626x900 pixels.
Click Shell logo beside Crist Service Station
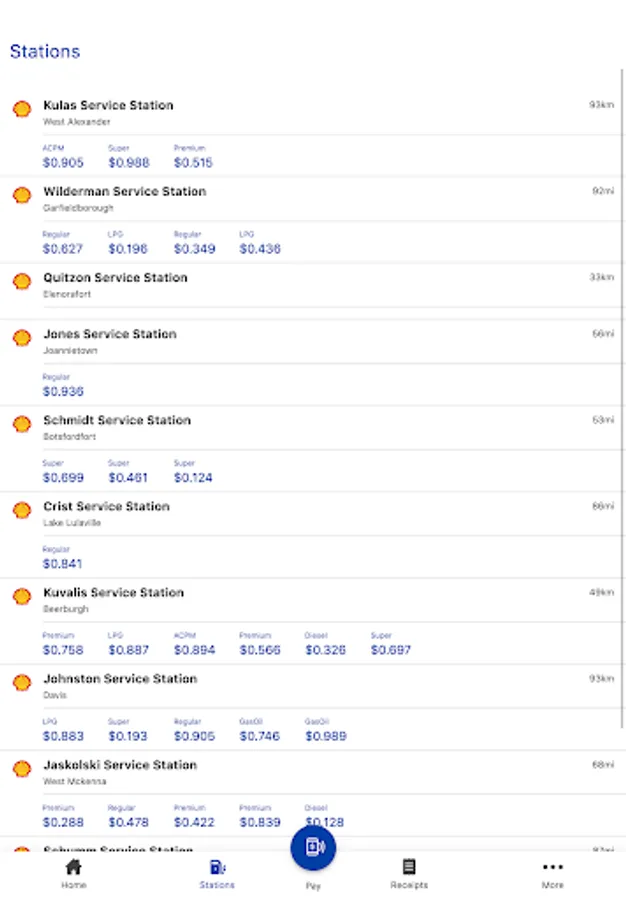tap(21, 510)
